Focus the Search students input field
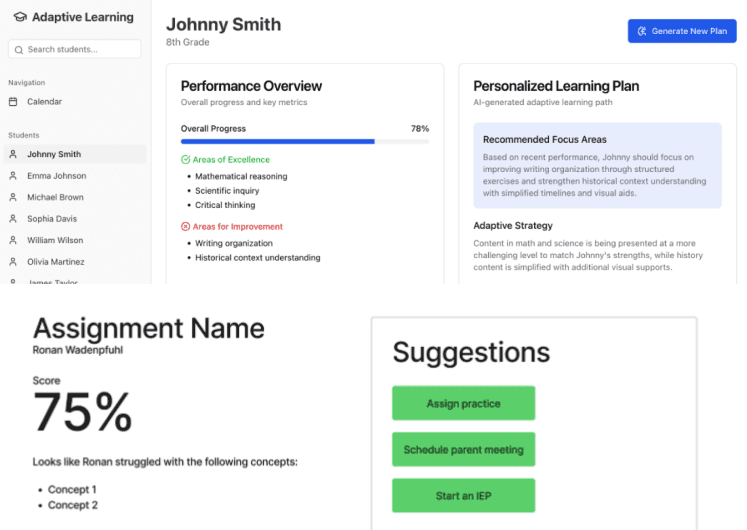Image resolution: width=747 pixels, height=530 pixels. pos(75,49)
